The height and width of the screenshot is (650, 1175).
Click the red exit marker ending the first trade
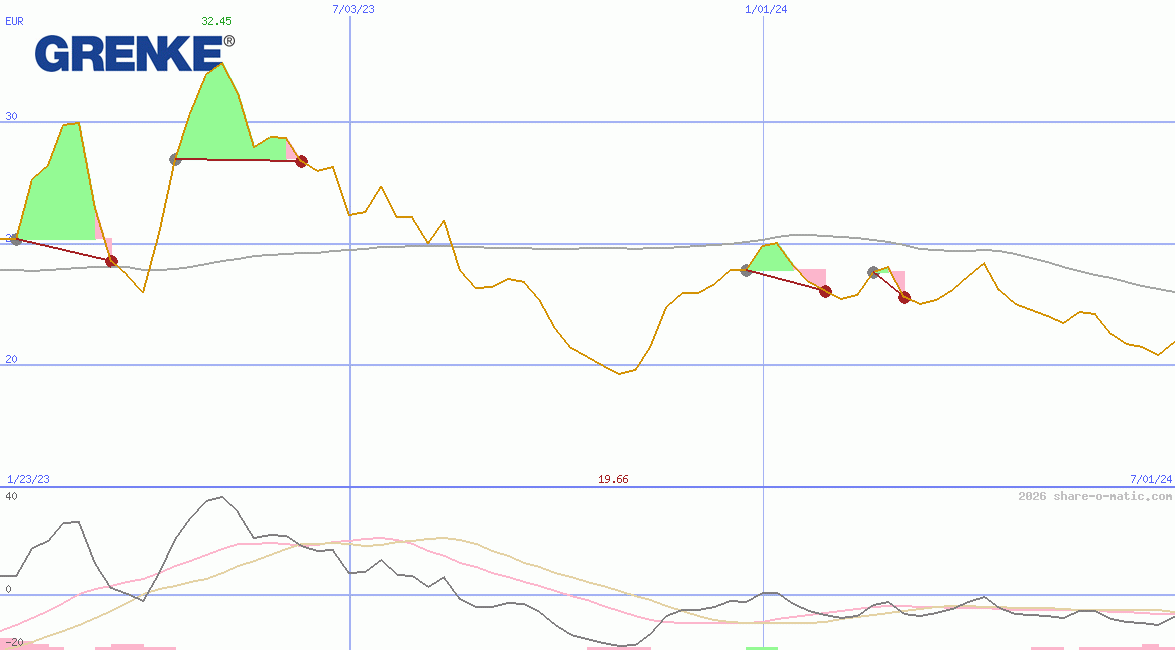click(x=111, y=261)
